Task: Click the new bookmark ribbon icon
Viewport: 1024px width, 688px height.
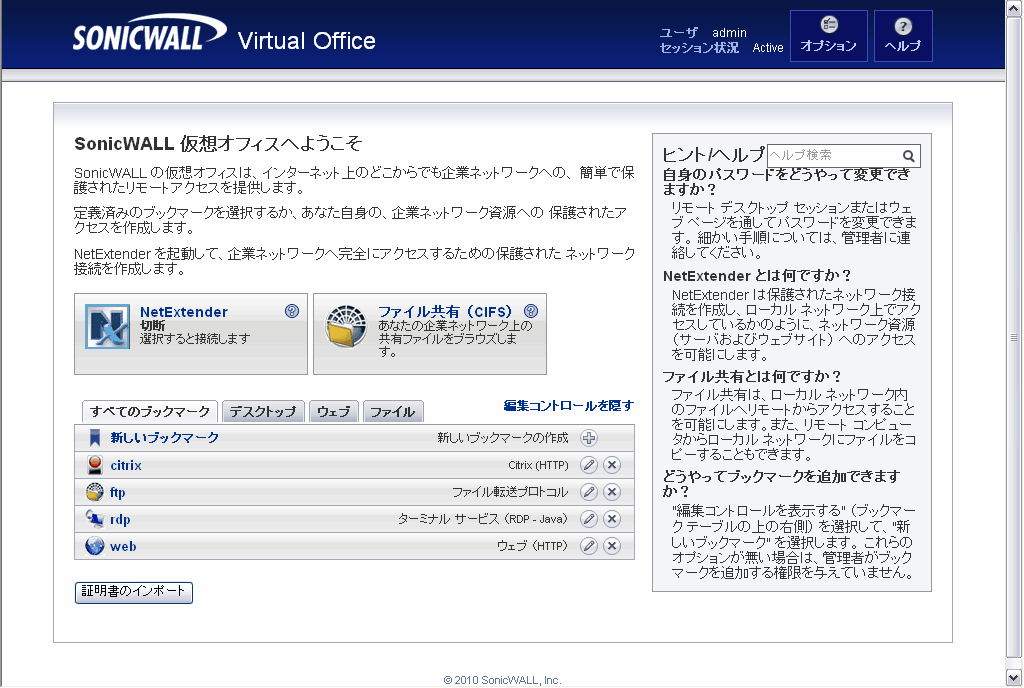Action: (x=95, y=438)
